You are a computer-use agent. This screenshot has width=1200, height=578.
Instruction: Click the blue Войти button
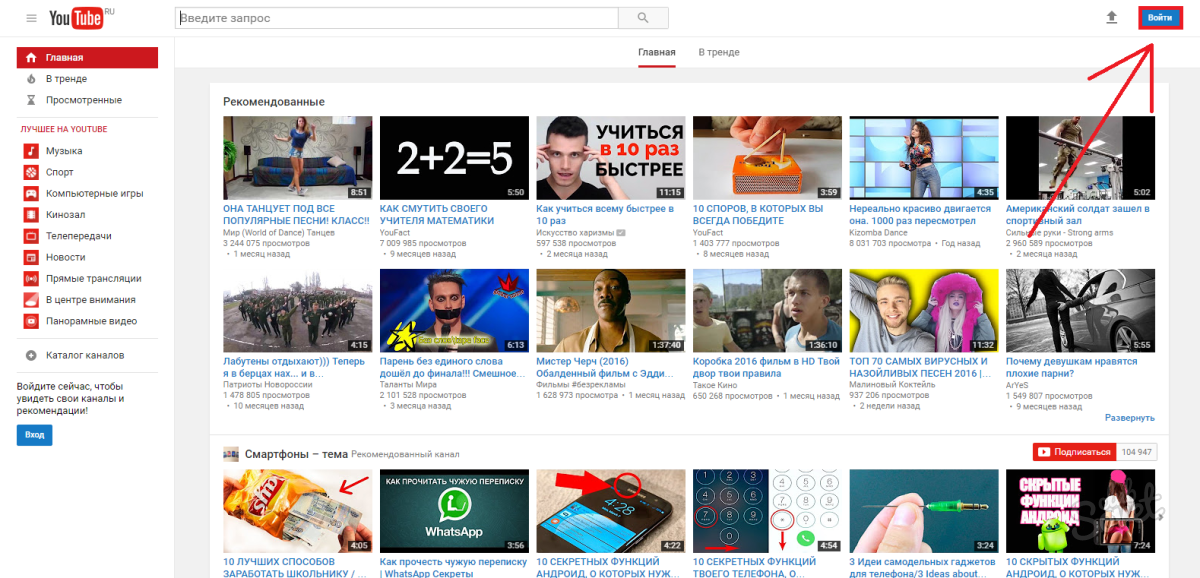tap(1160, 18)
